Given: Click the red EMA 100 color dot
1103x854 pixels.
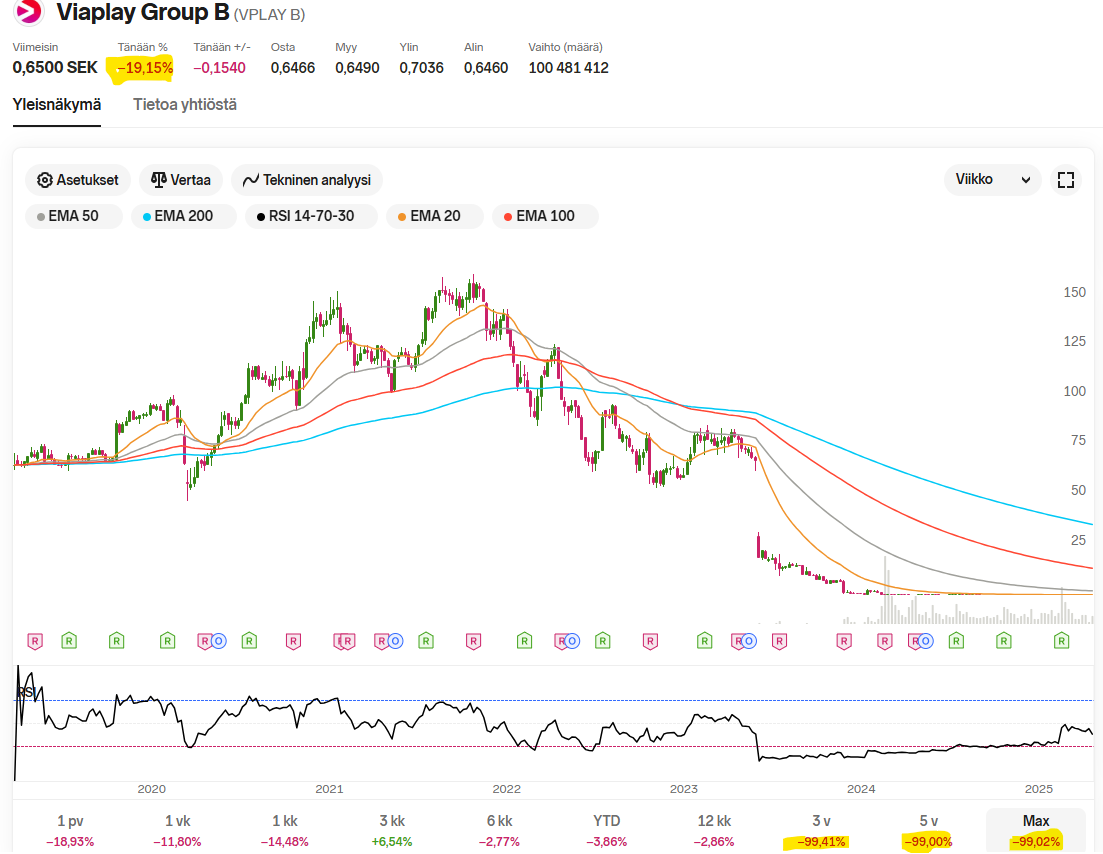Looking at the screenshot, I should pyautogui.click(x=507, y=216).
